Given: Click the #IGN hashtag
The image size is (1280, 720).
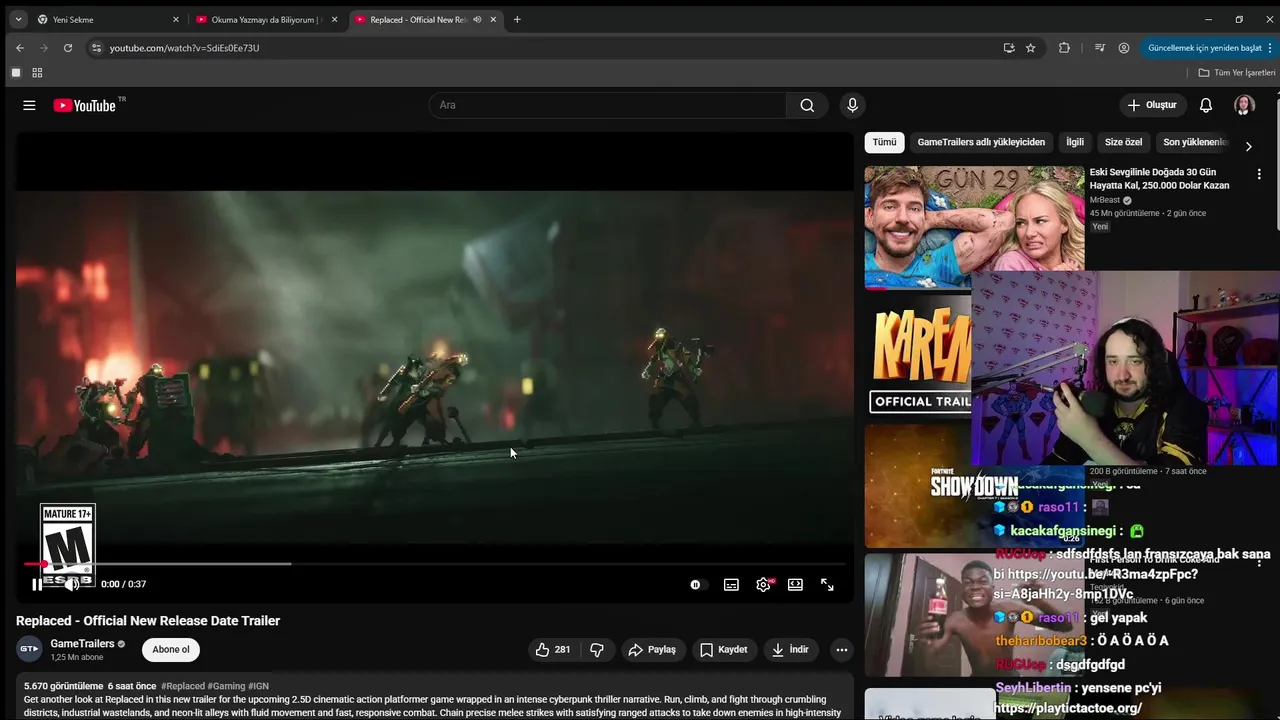Looking at the screenshot, I should [x=259, y=686].
